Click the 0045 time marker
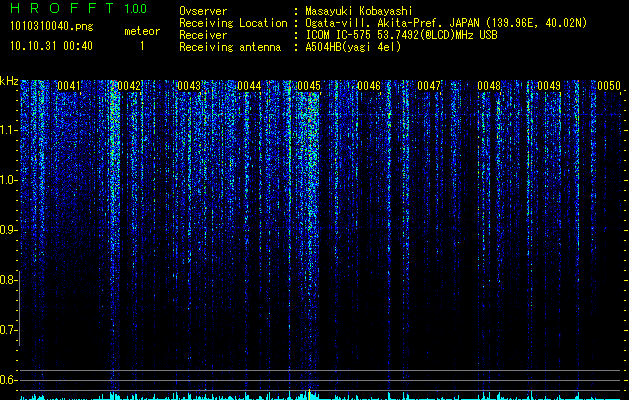Image resolution: width=629 pixels, height=400 pixels. 309,86
